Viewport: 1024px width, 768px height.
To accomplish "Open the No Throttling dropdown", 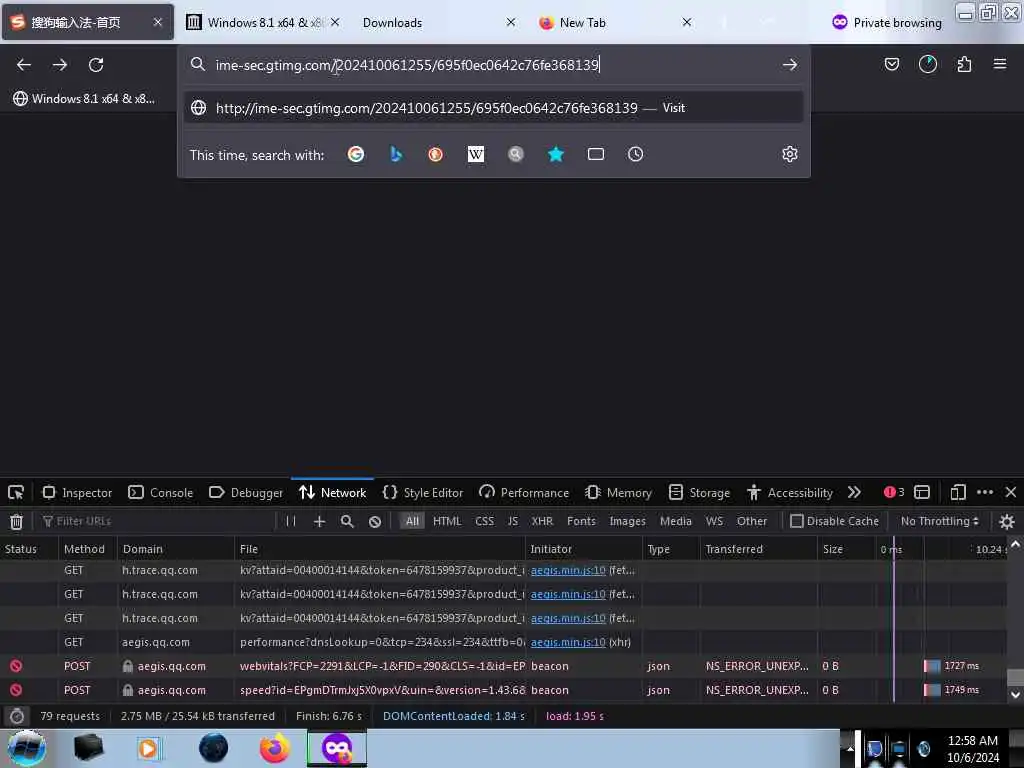I will coord(939,521).
